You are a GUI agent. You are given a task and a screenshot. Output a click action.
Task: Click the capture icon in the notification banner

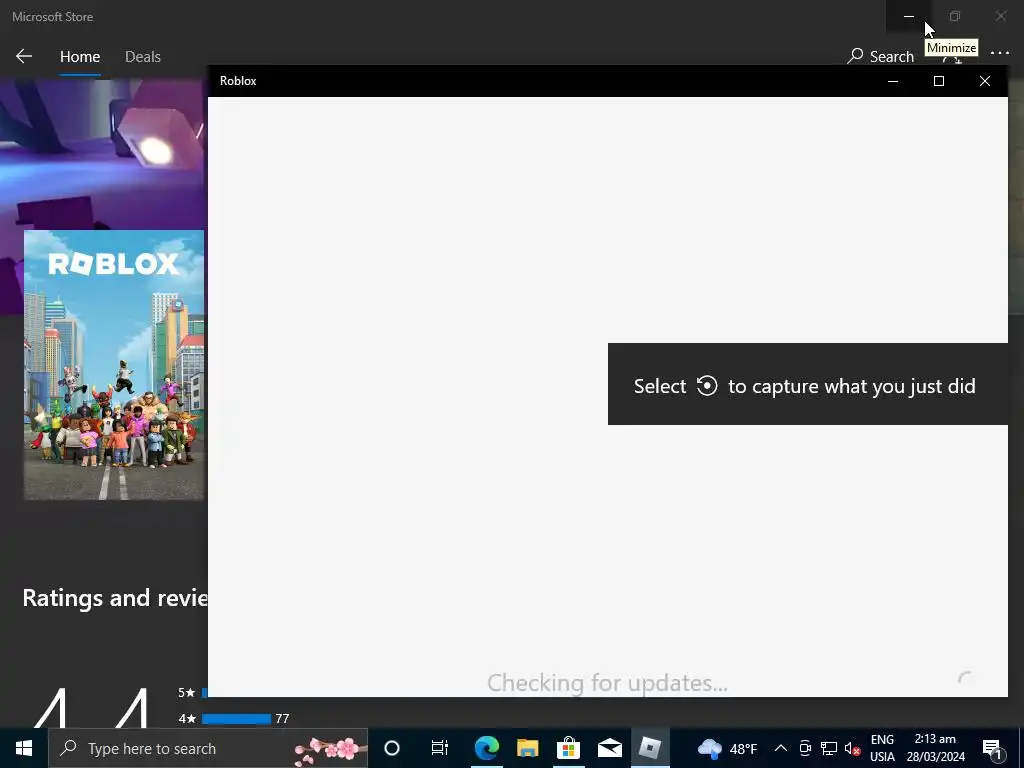coord(707,385)
